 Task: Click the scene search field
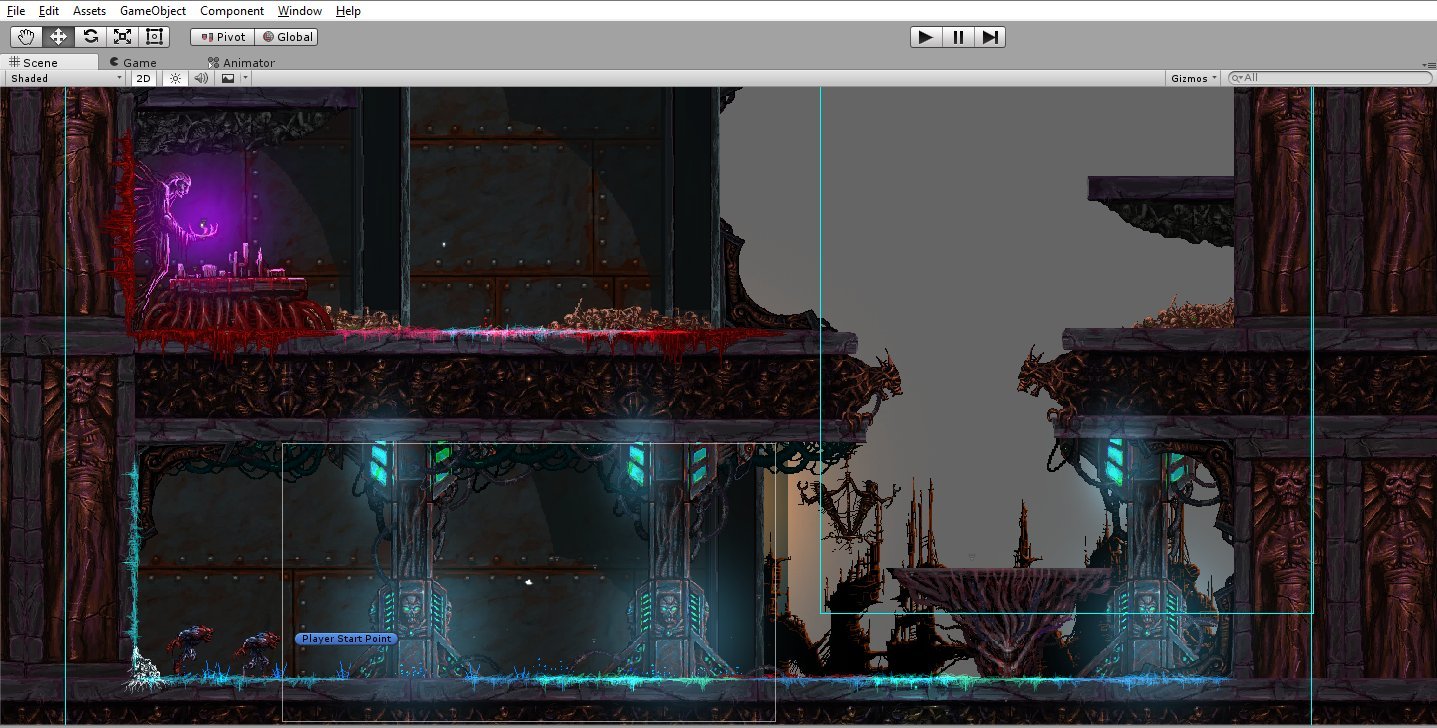(1329, 78)
